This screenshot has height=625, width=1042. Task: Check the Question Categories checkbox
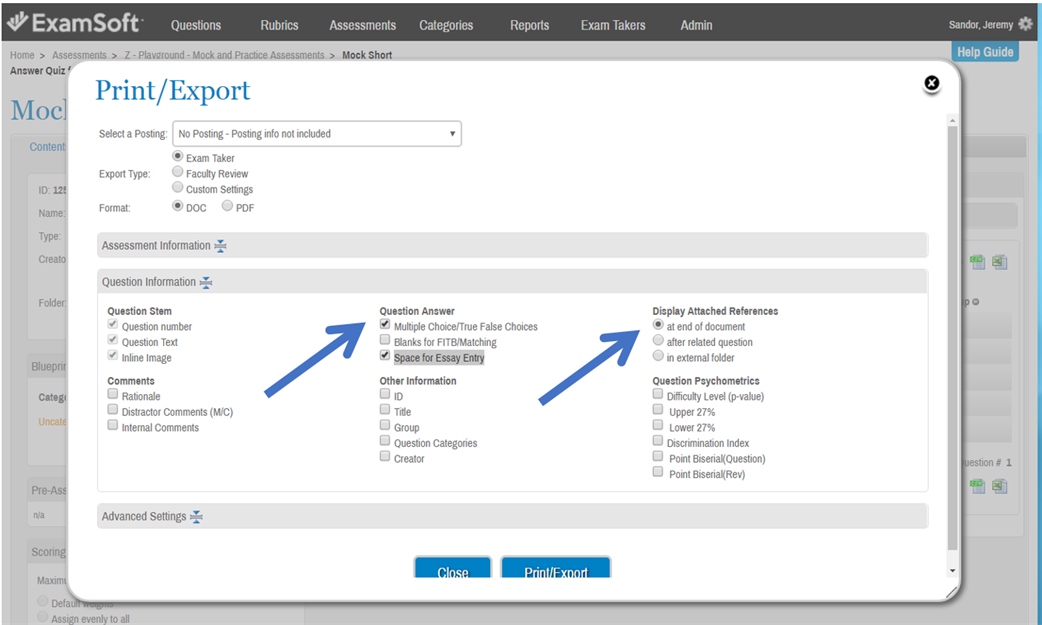[385, 441]
